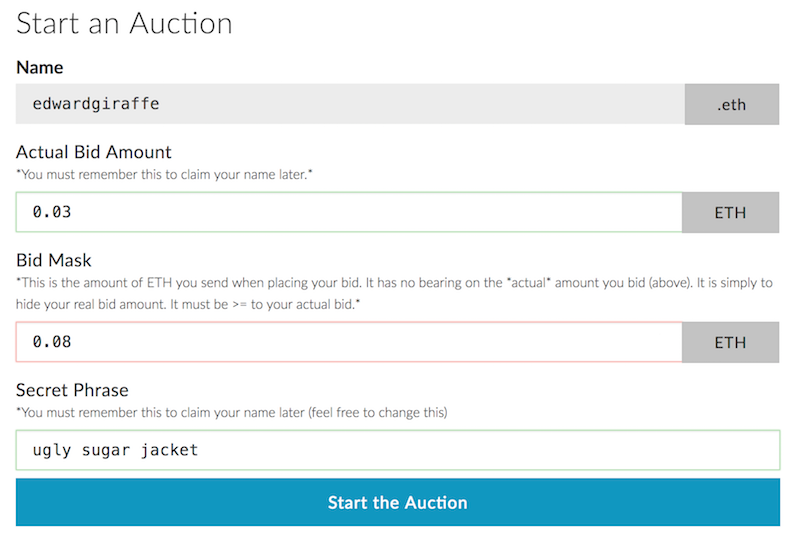The height and width of the screenshot is (543, 800).
Task: Click the word "ugly" in secret phrase
Action: [52, 450]
